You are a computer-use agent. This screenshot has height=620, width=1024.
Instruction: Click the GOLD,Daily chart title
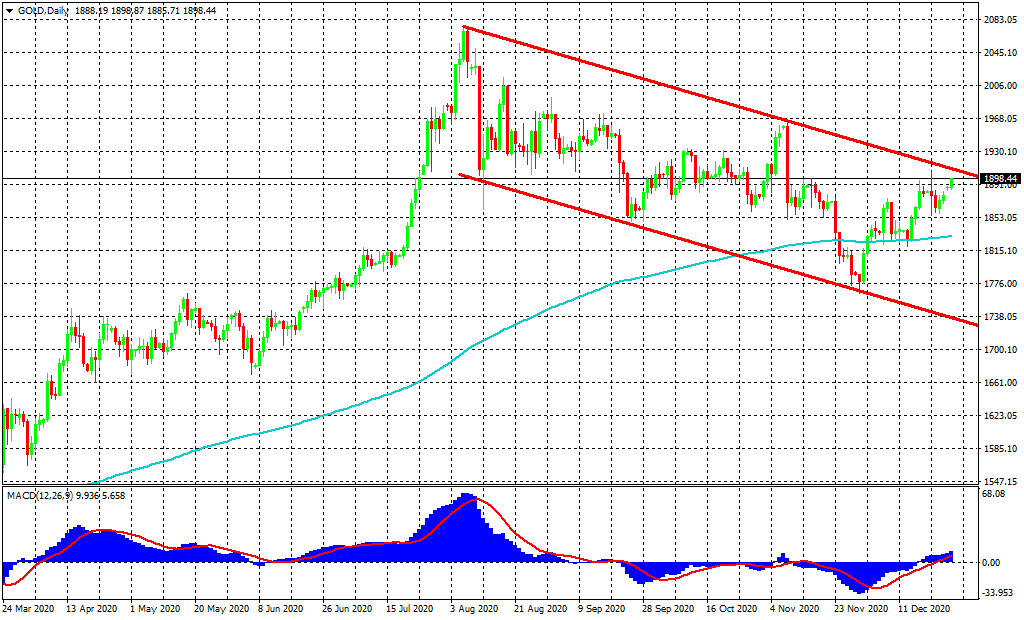coord(45,10)
